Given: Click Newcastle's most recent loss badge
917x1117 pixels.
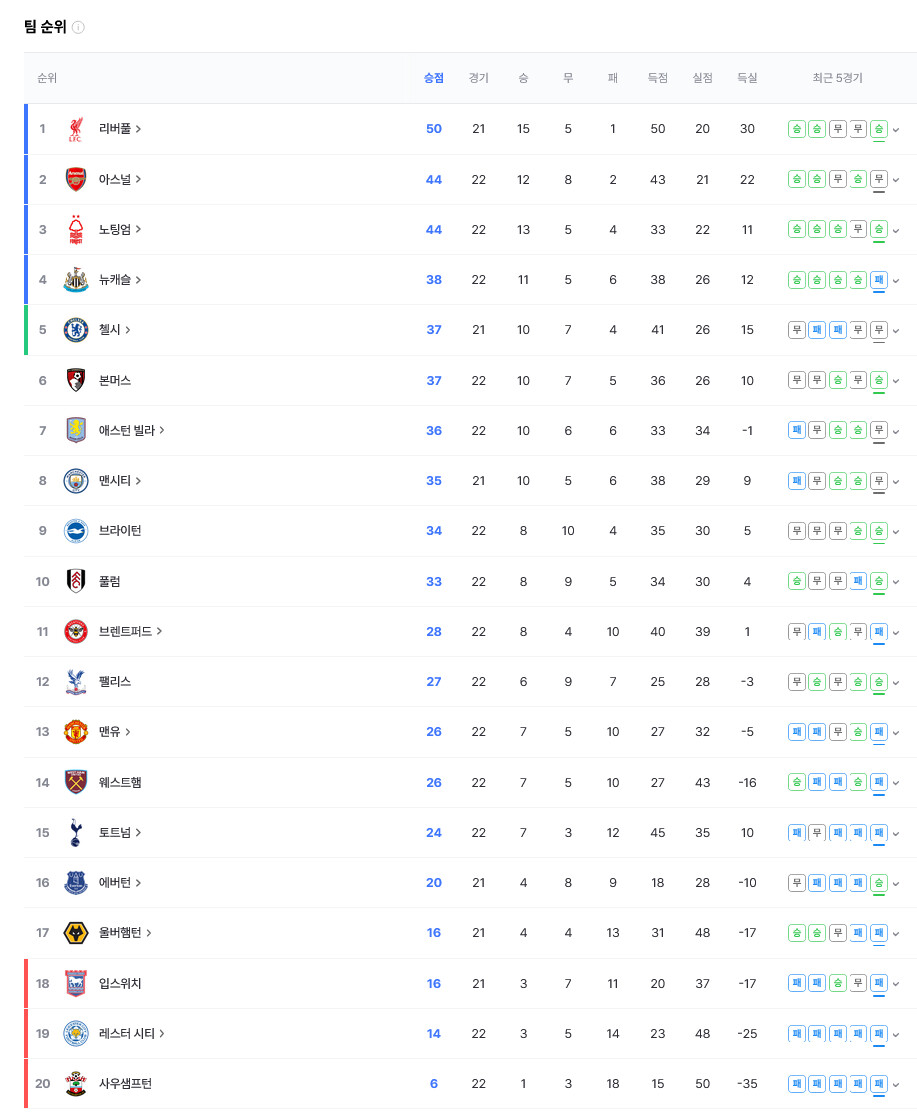Looking at the screenshot, I should [879, 280].
